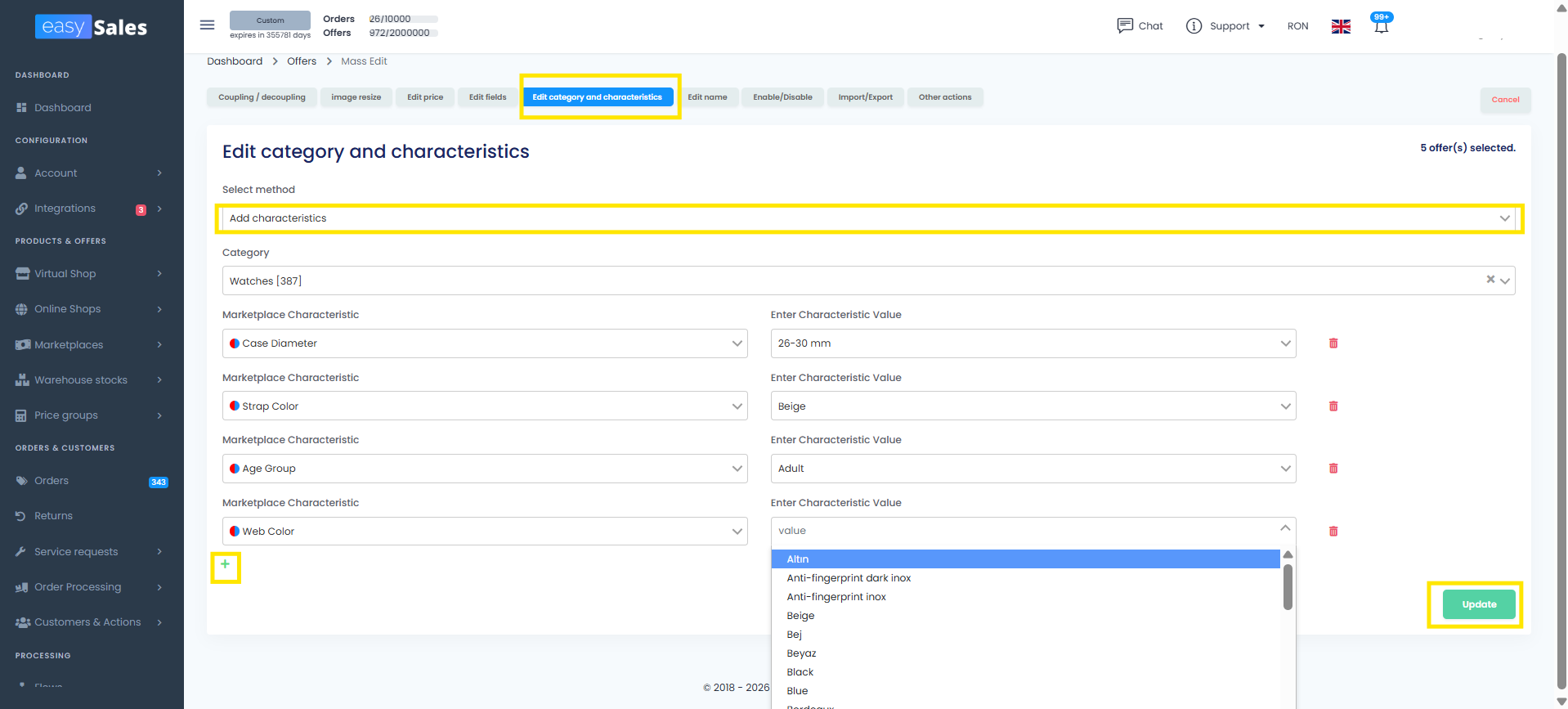Click the Price groups calculator icon
This screenshot has width=1568, height=709.
pos(21,415)
